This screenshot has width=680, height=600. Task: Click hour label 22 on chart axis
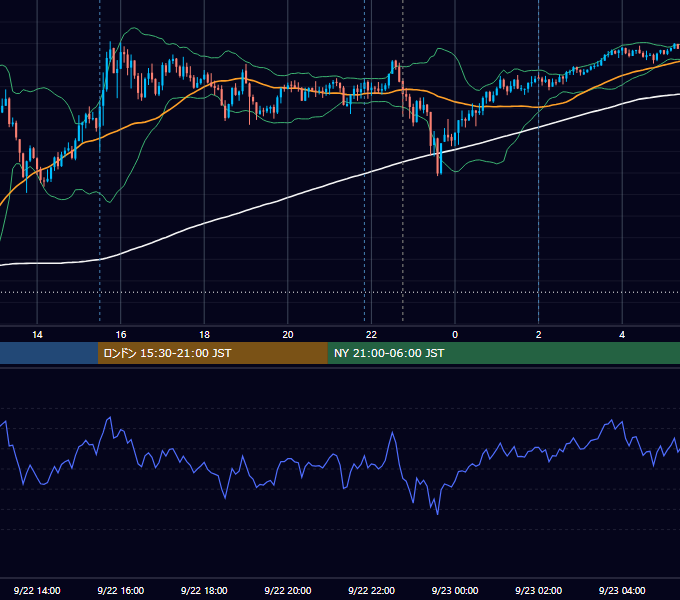371,335
